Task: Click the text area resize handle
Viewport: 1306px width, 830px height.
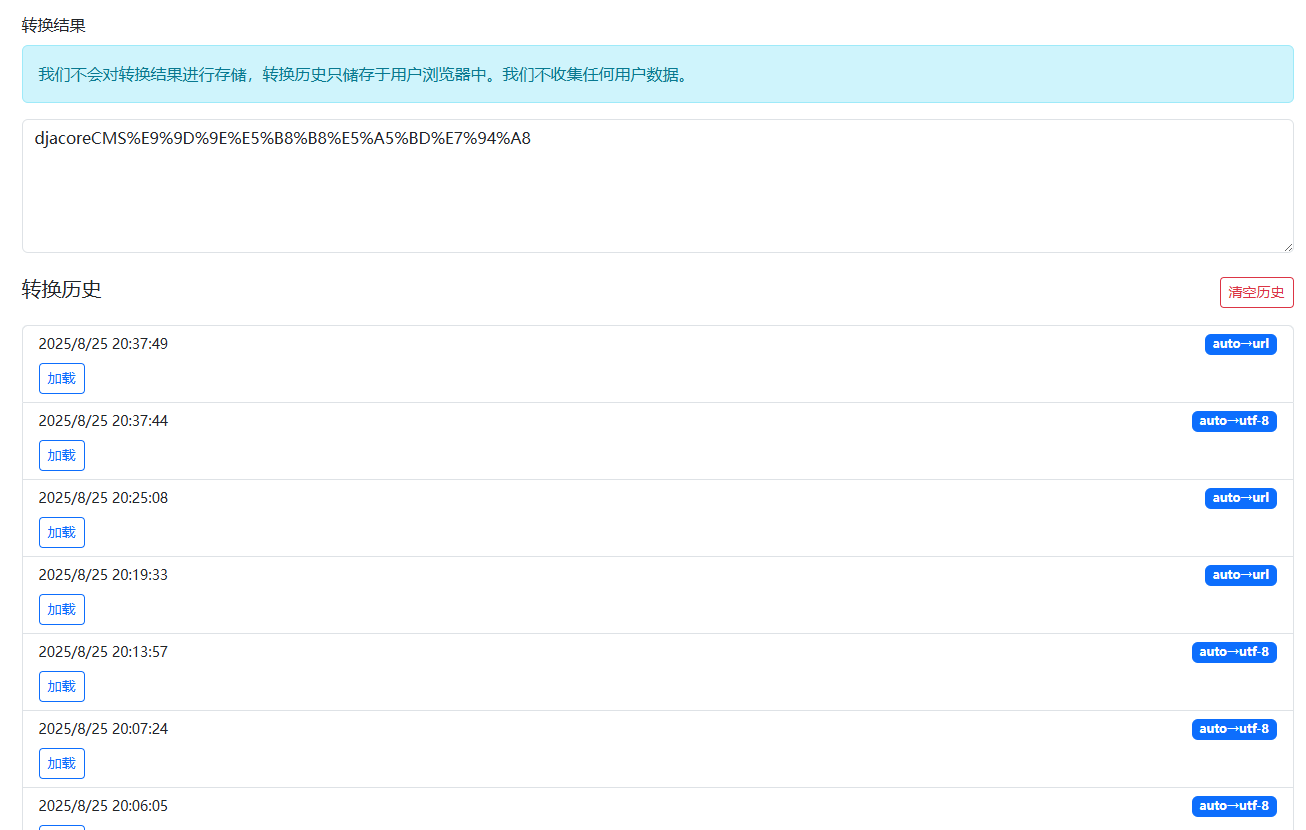Action: (1286, 245)
